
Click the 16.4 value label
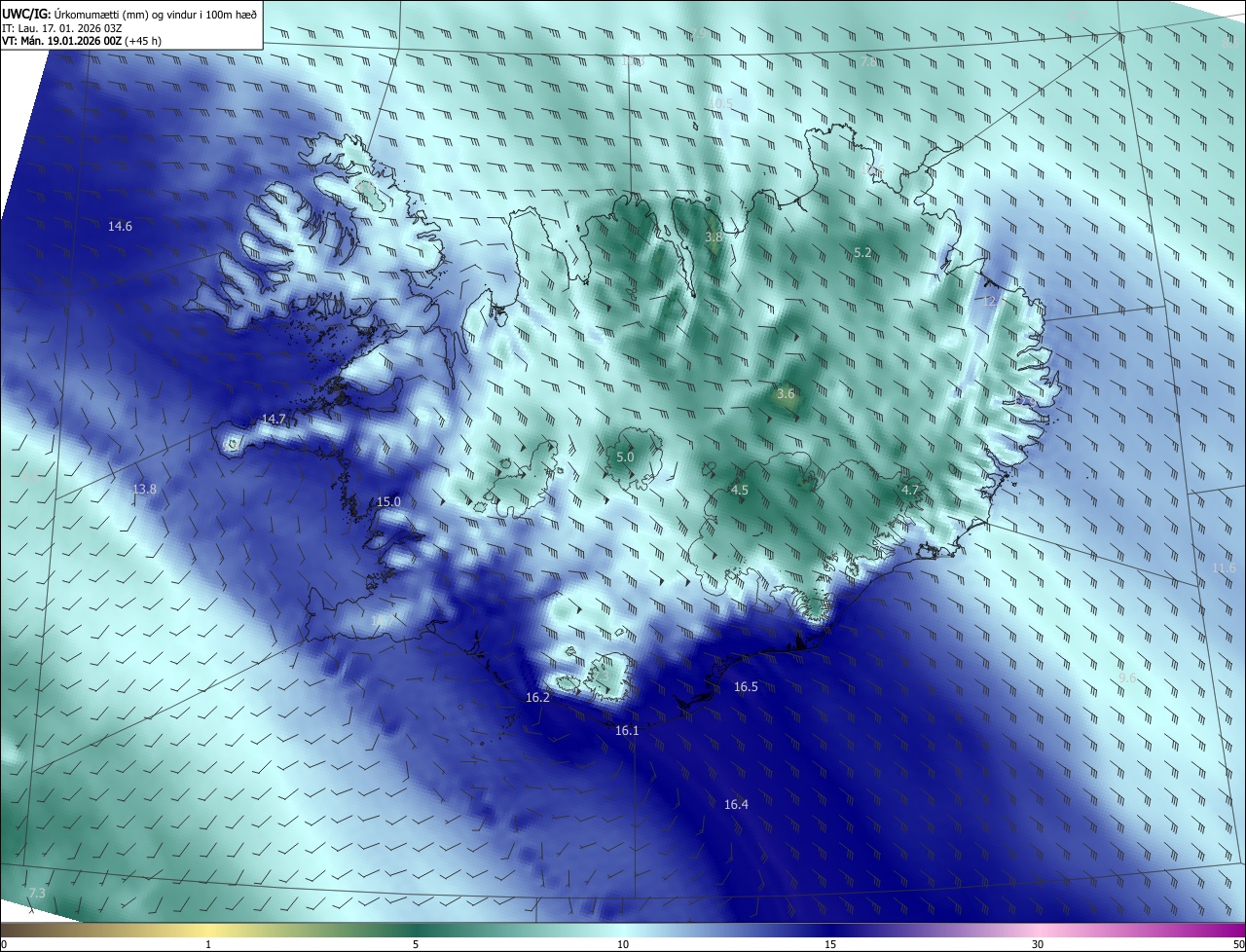click(x=736, y=804)
